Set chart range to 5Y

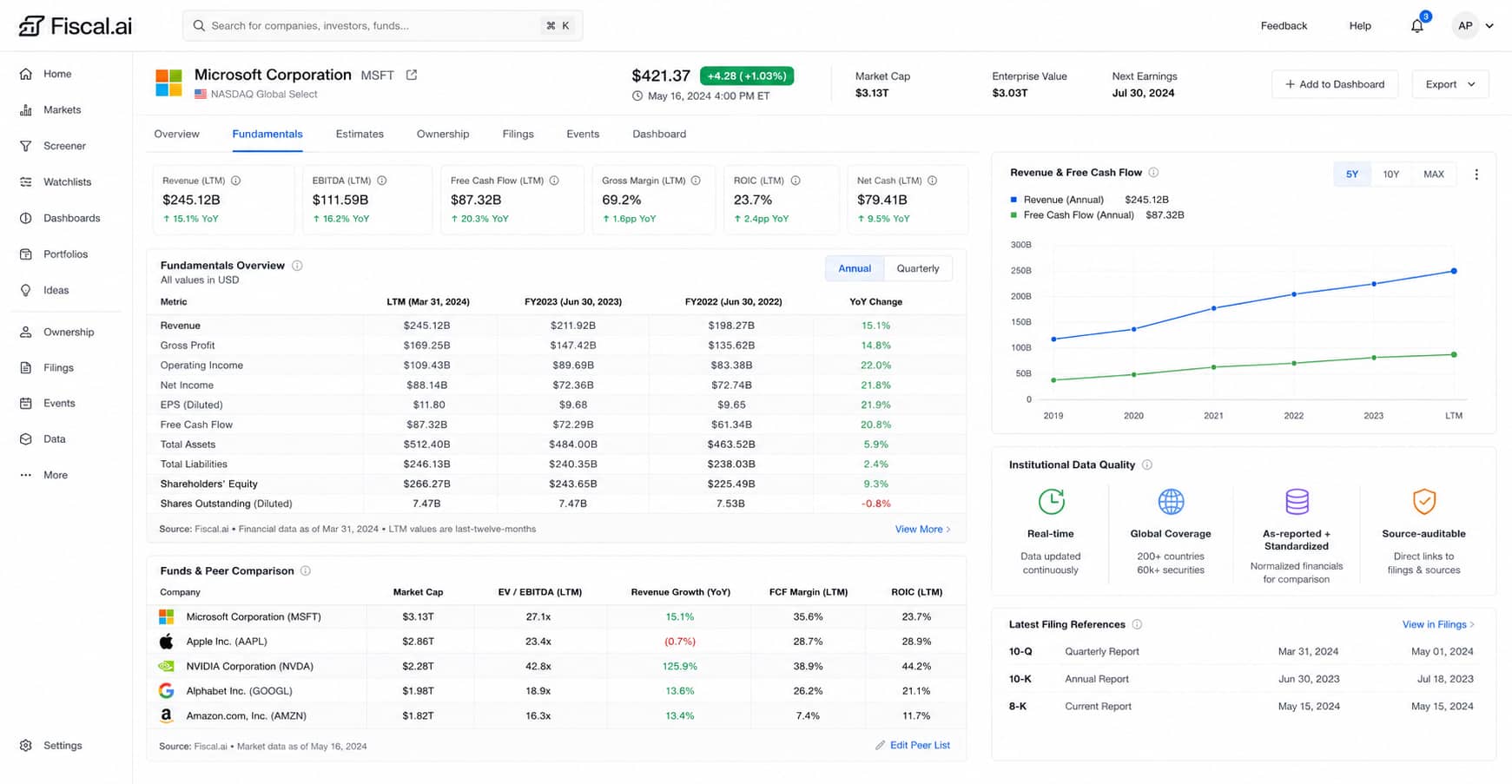tap(1352, 175)
